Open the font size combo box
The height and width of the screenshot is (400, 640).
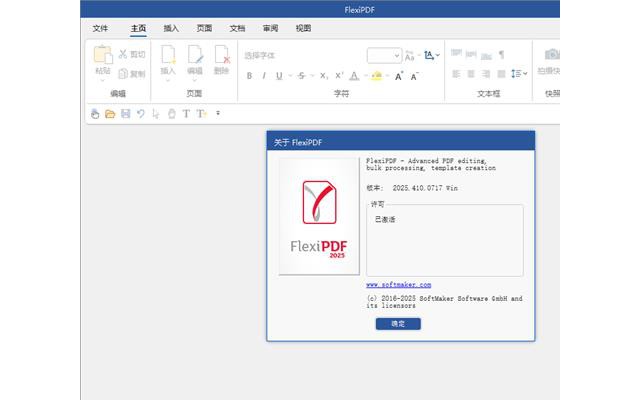384,56
